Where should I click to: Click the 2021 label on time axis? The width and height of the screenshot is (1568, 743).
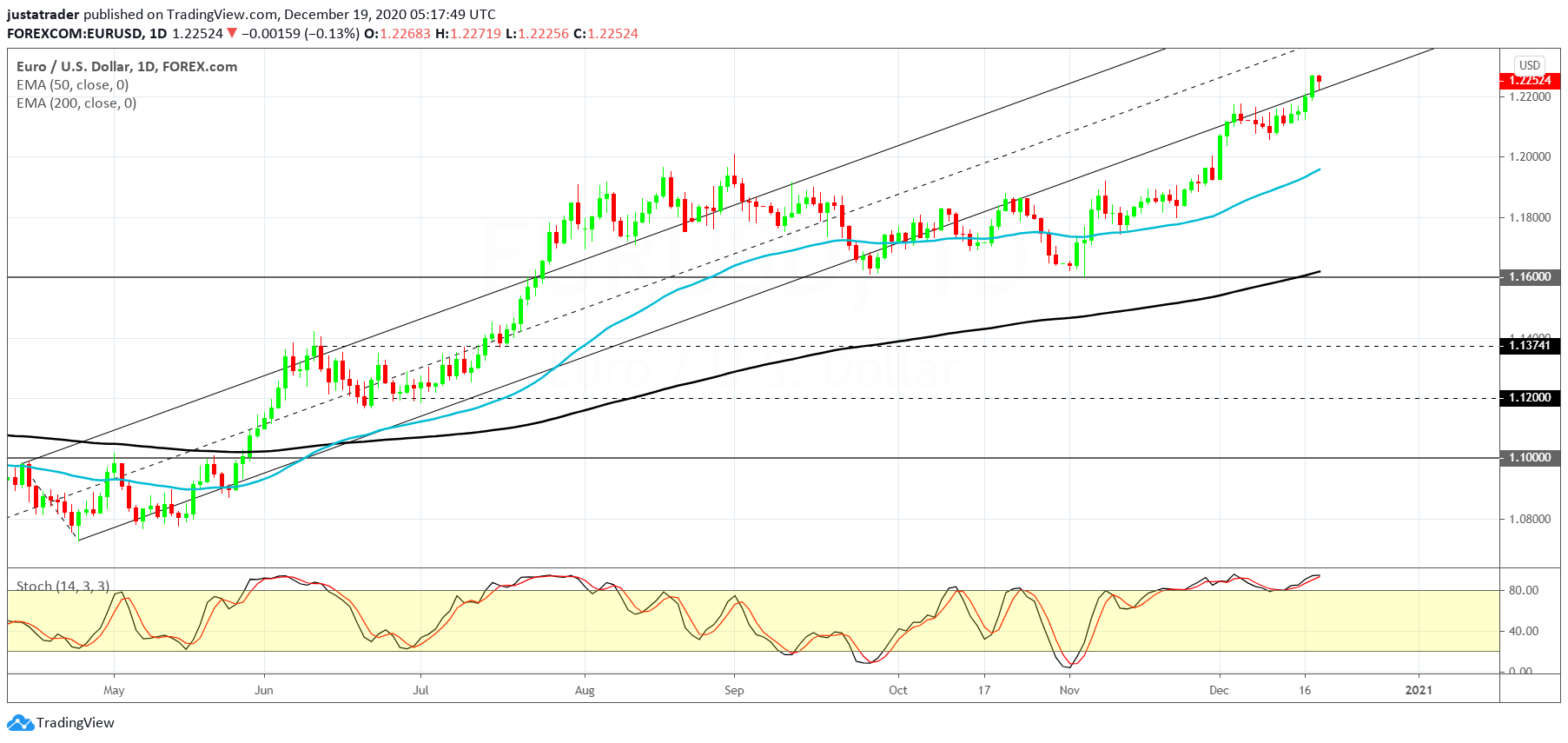pos(1419,691)
